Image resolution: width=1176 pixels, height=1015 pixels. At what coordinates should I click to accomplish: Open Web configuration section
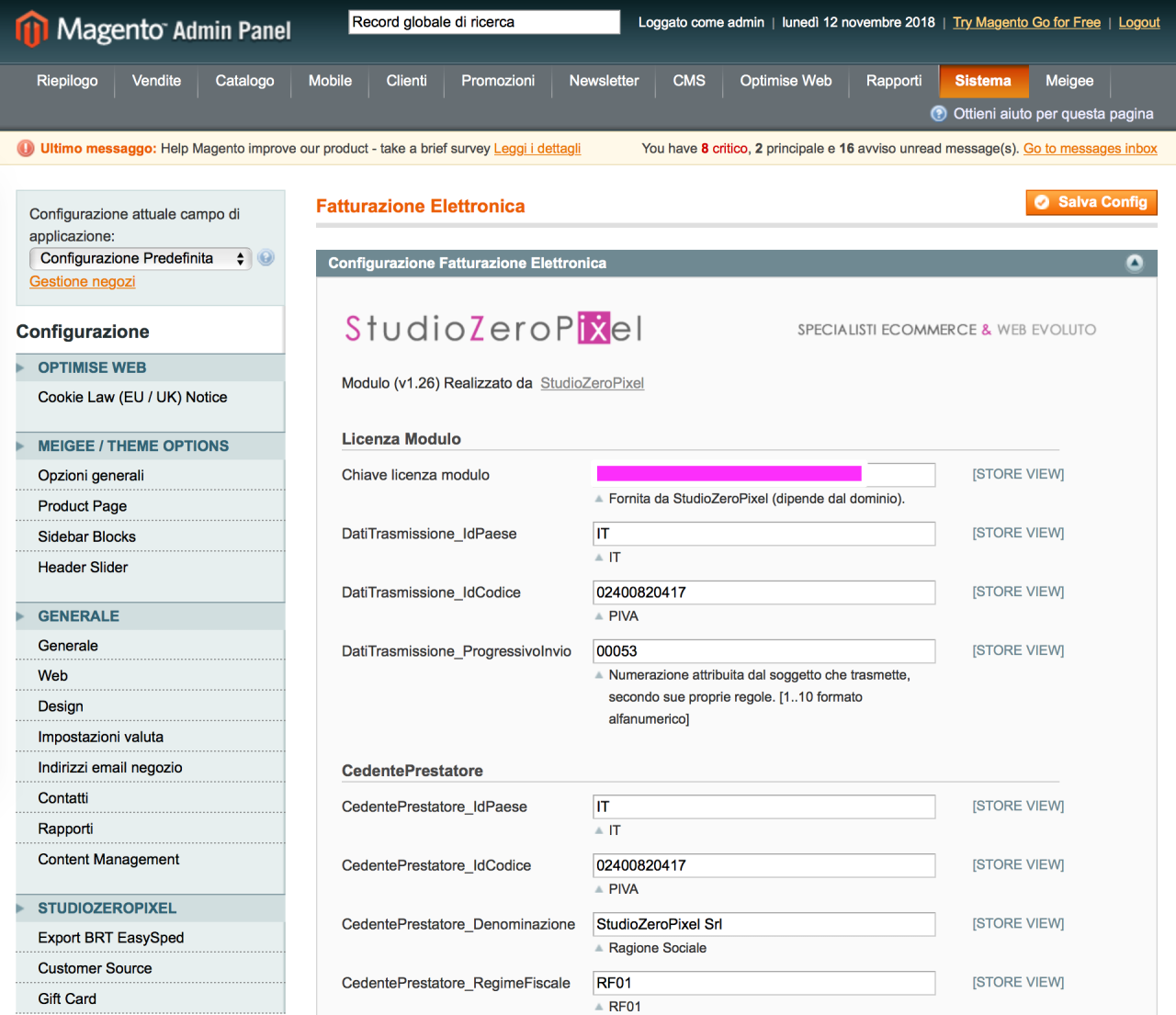point(52,675)
